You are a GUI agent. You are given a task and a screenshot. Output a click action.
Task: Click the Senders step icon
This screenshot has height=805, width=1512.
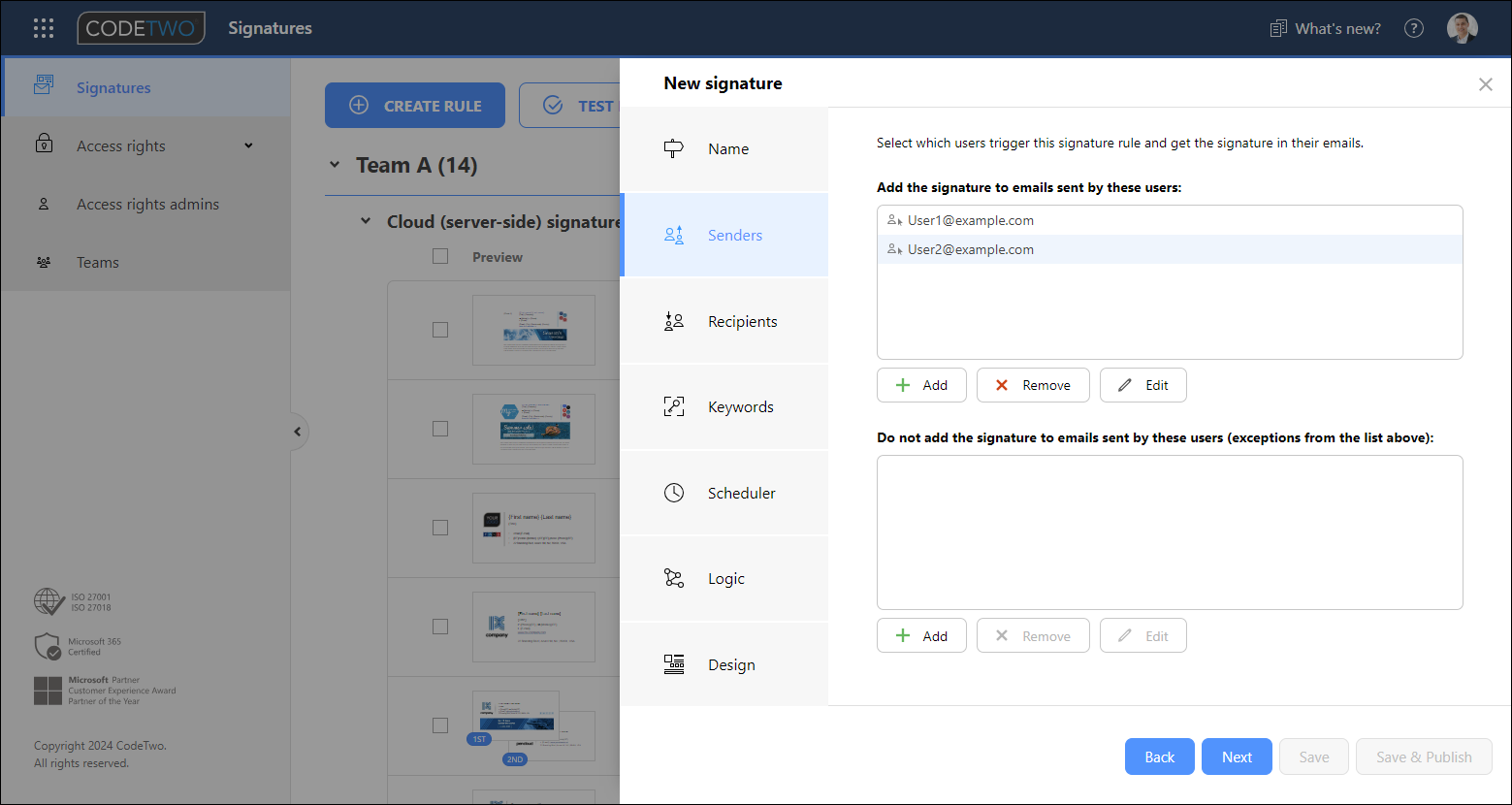(x=674, y=235)
